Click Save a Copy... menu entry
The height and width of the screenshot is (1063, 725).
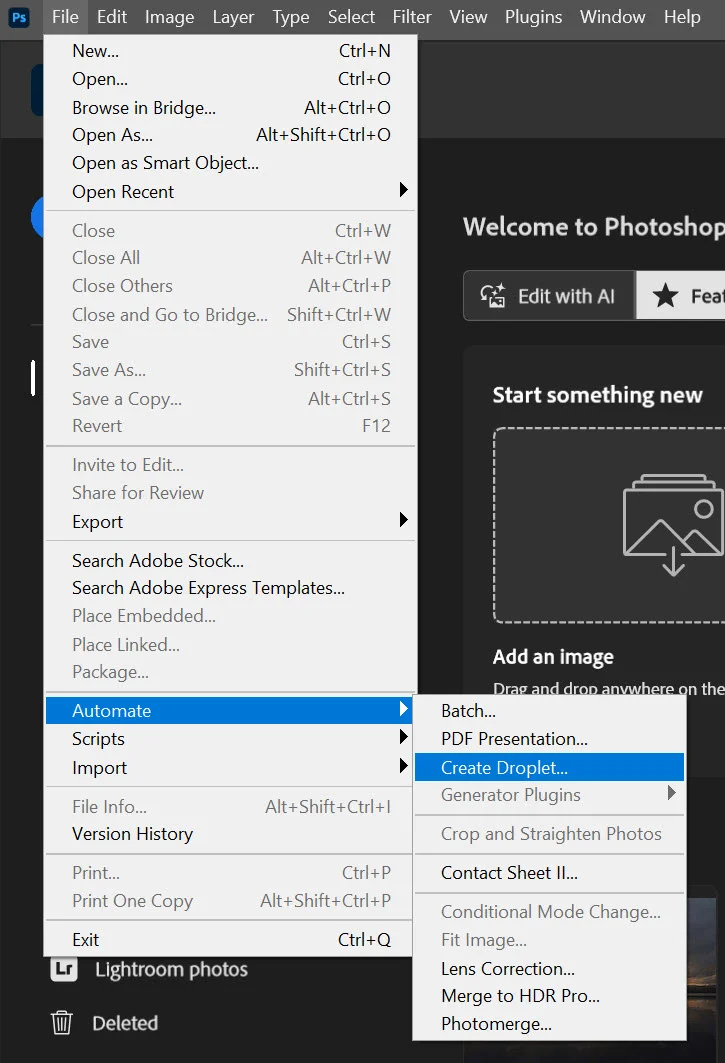[x=231, y=399]
